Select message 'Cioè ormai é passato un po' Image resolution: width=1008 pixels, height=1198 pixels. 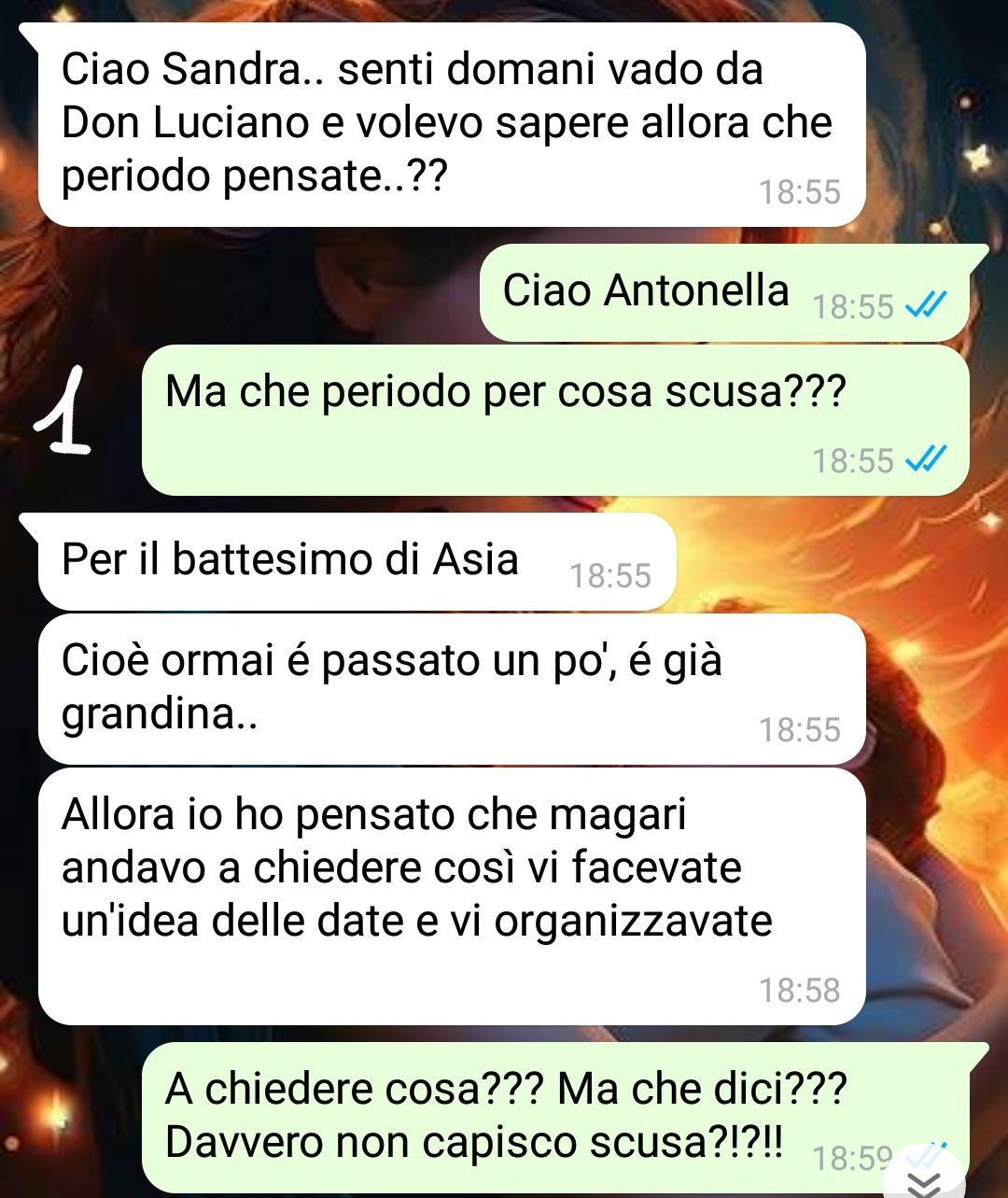point(452,689)
